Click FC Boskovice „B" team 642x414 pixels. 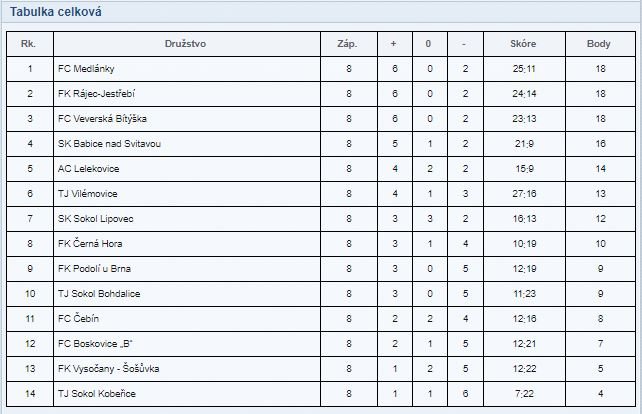click(95, 344)
